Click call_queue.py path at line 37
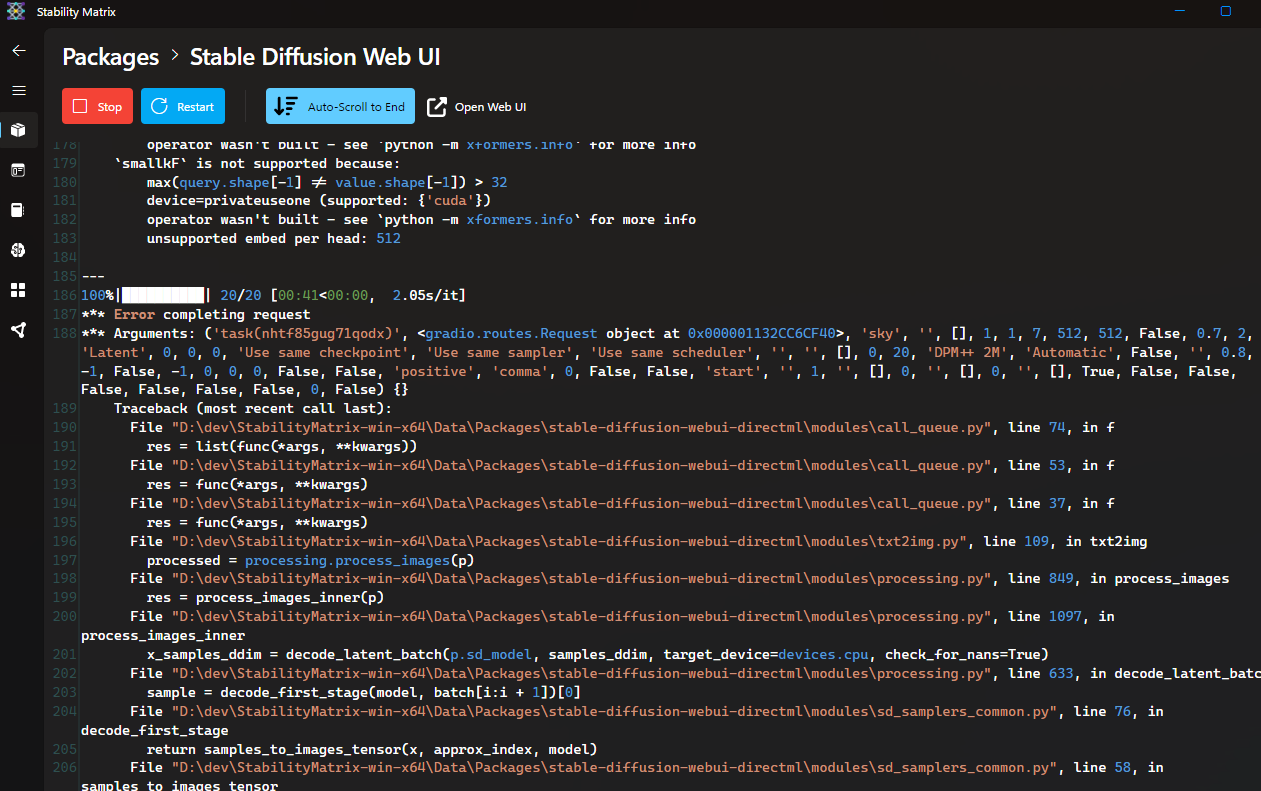This screenshot has height=791, width=1261. tap(582, 503)
